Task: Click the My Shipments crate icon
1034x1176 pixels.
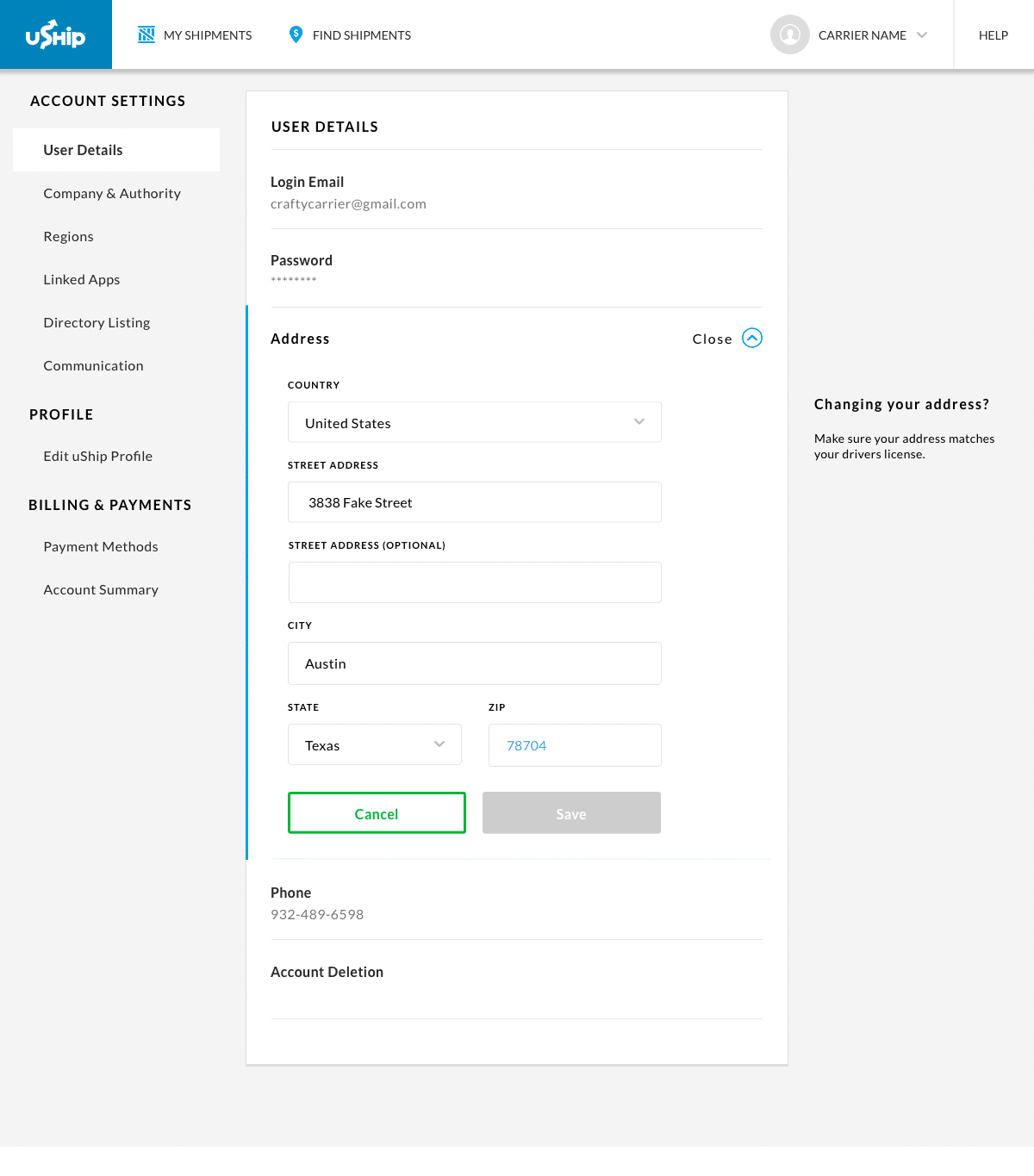Action: pos(146,34)
